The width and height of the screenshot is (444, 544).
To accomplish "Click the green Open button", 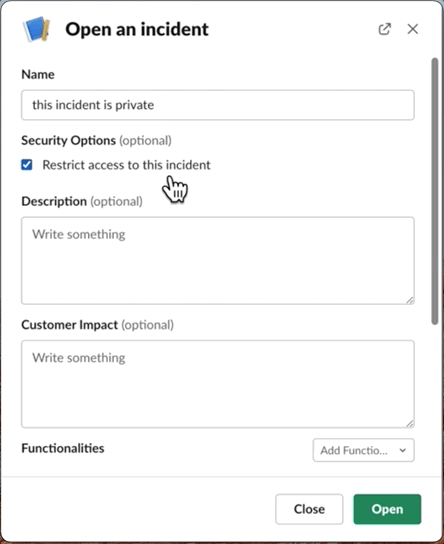I will click(387, 509).
